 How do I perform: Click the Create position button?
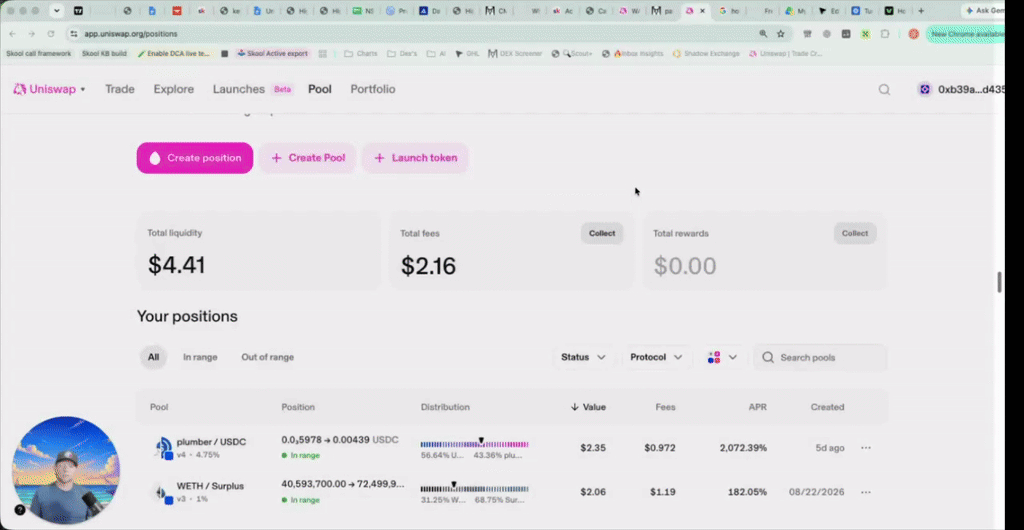click(195, 158)
